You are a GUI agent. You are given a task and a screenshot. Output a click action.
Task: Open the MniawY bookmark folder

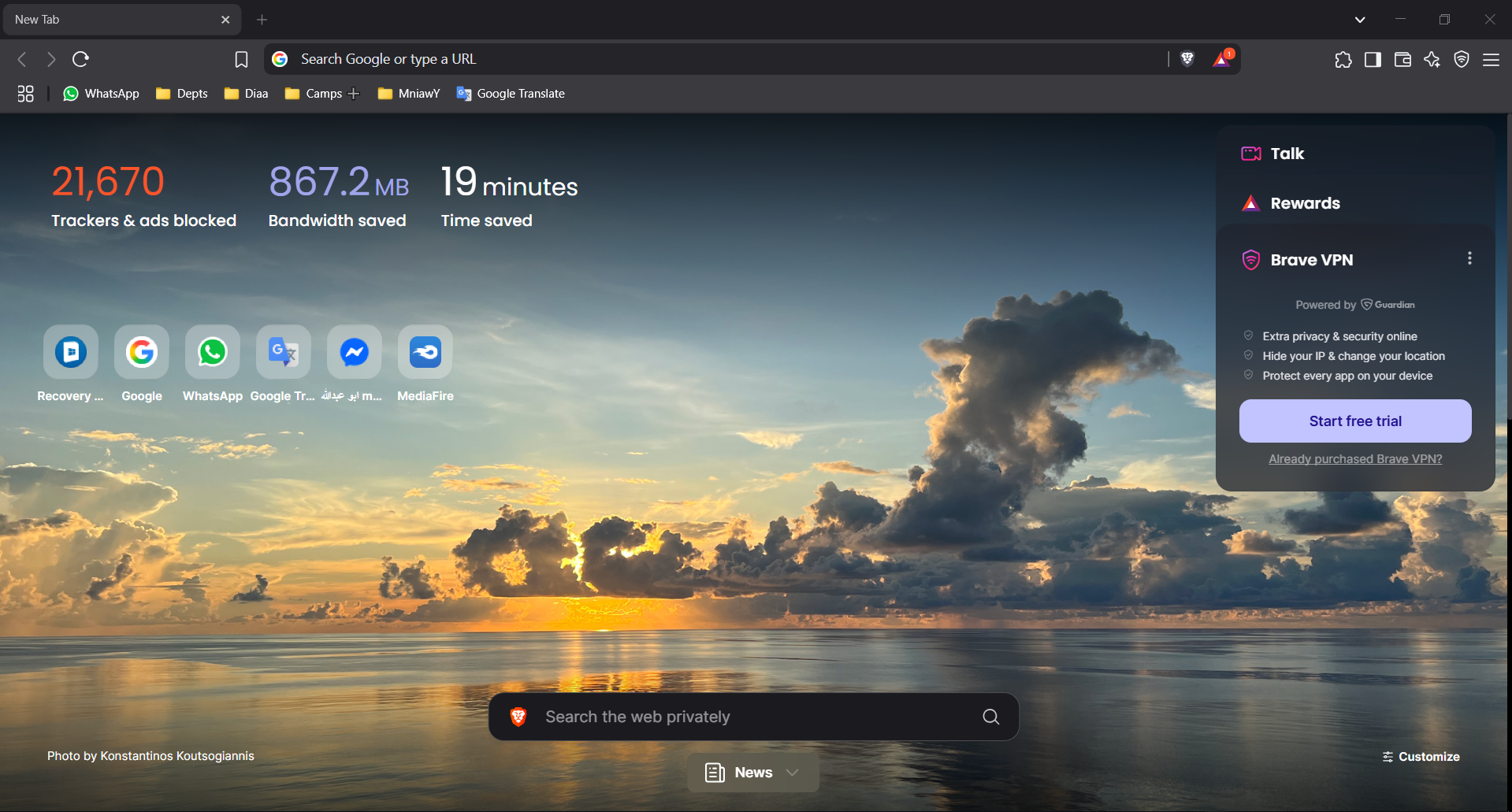tap(409, 94)
